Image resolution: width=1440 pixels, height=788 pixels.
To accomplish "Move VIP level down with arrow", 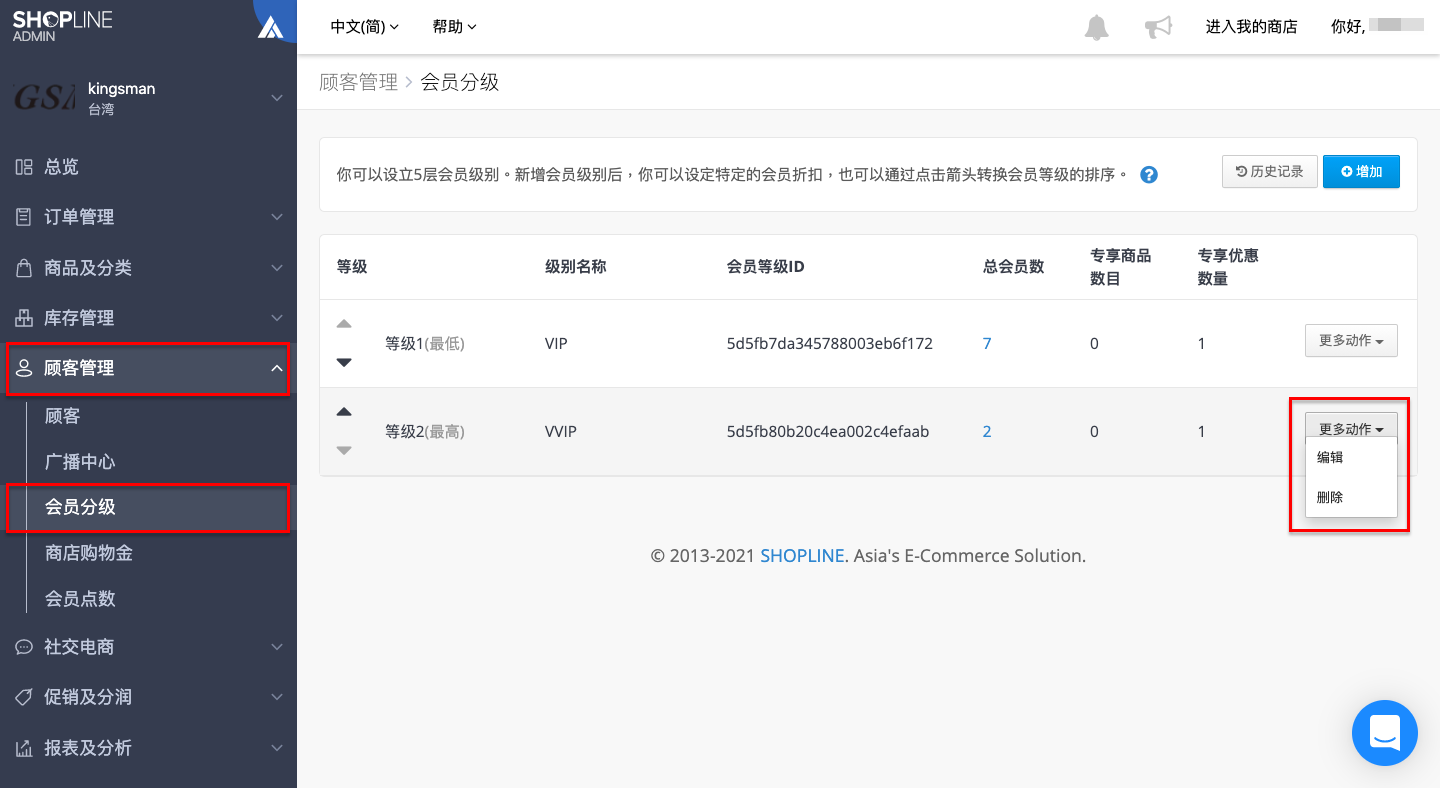I will coord(344,362).
